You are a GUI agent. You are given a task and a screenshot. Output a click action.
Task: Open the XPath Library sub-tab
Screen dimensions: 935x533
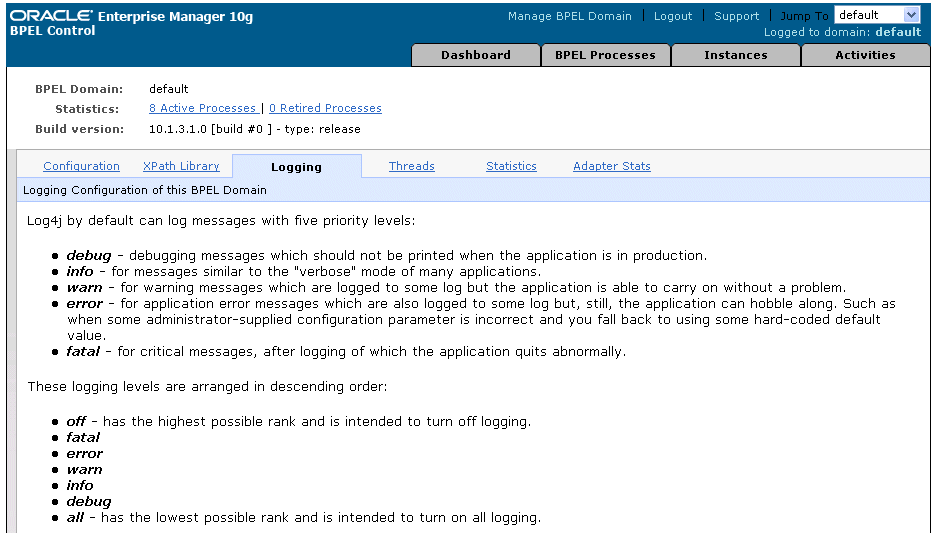pos(181,166)
